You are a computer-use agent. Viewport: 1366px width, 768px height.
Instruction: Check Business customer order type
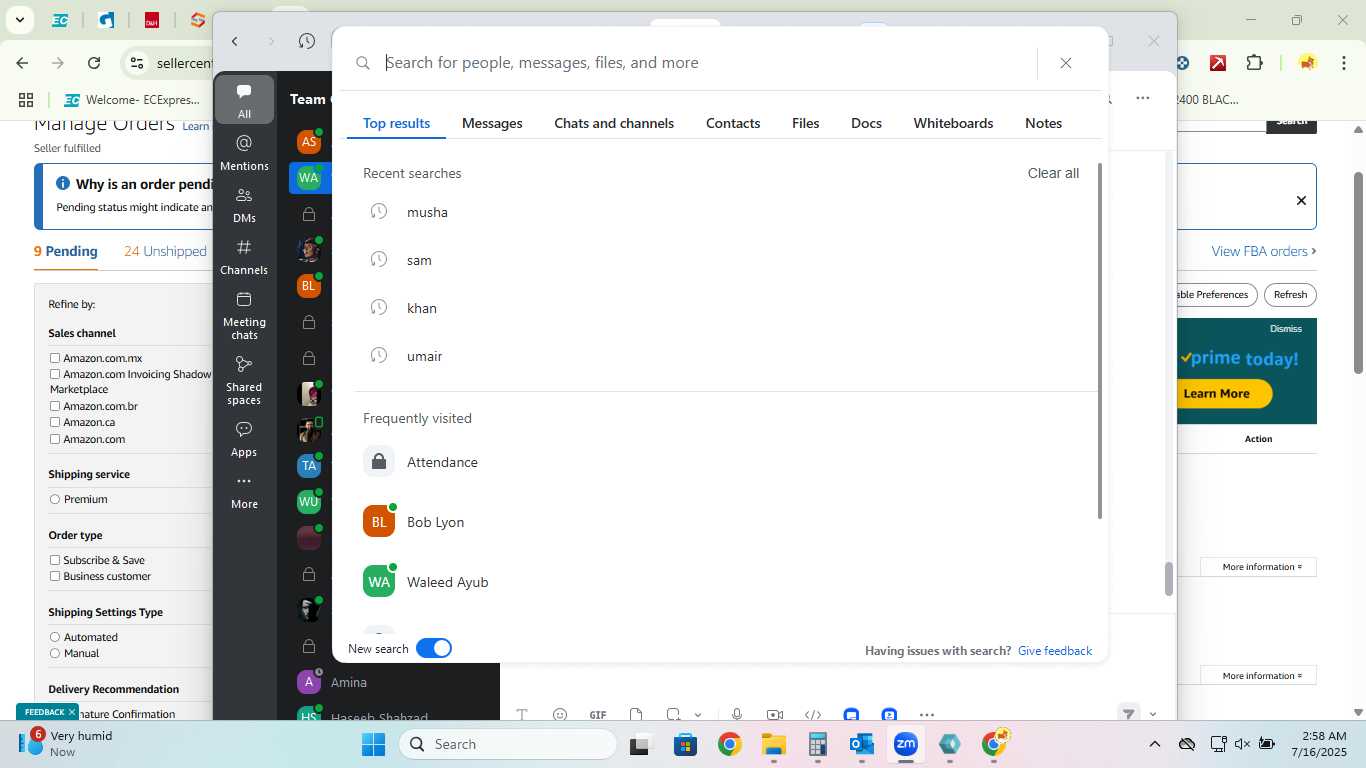55,576
